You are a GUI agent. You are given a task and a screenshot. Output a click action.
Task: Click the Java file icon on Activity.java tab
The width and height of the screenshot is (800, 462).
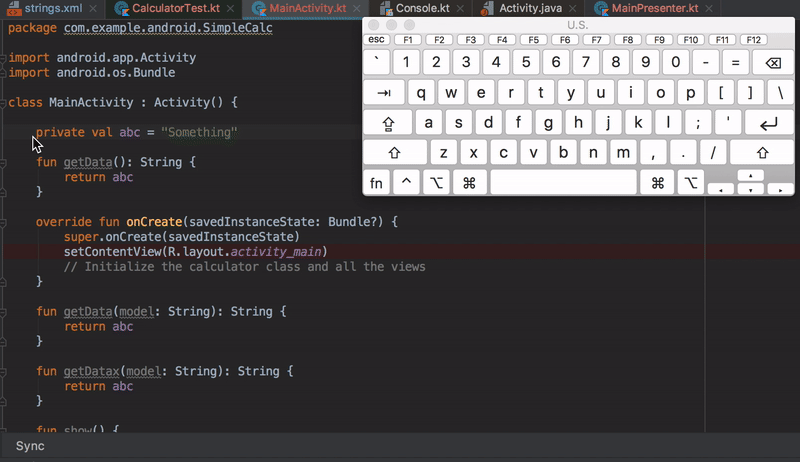pyautogui.click(x=488, y=9)
